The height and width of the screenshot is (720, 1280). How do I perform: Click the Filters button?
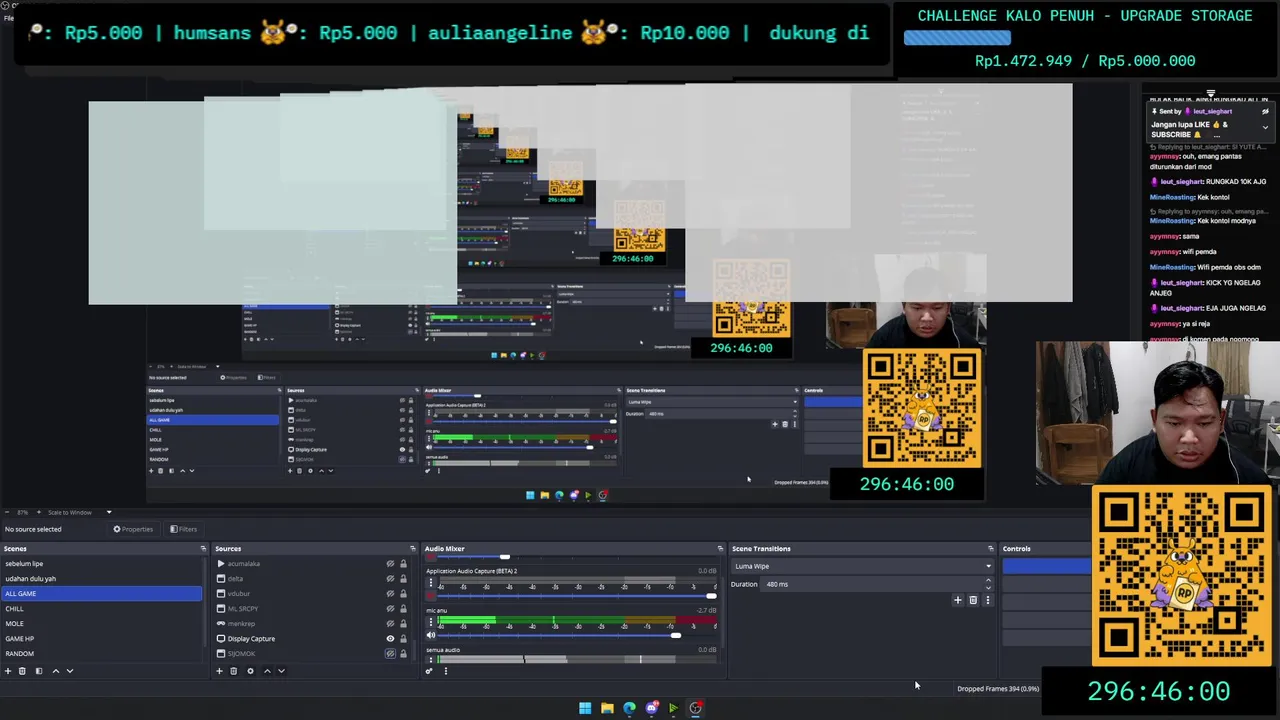183,529
